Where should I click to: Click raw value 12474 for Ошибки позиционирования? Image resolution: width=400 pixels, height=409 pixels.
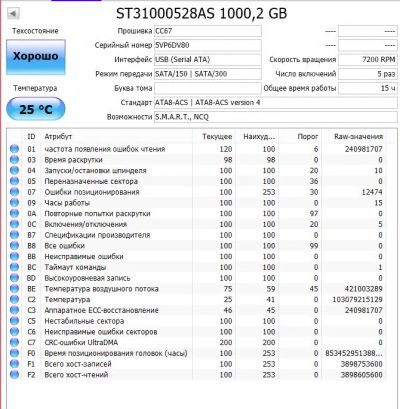372,192
